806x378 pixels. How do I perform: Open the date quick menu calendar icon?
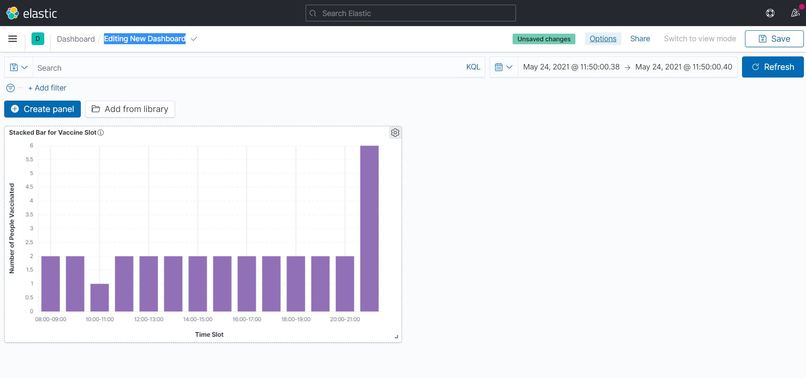click(x=504, y=67)
